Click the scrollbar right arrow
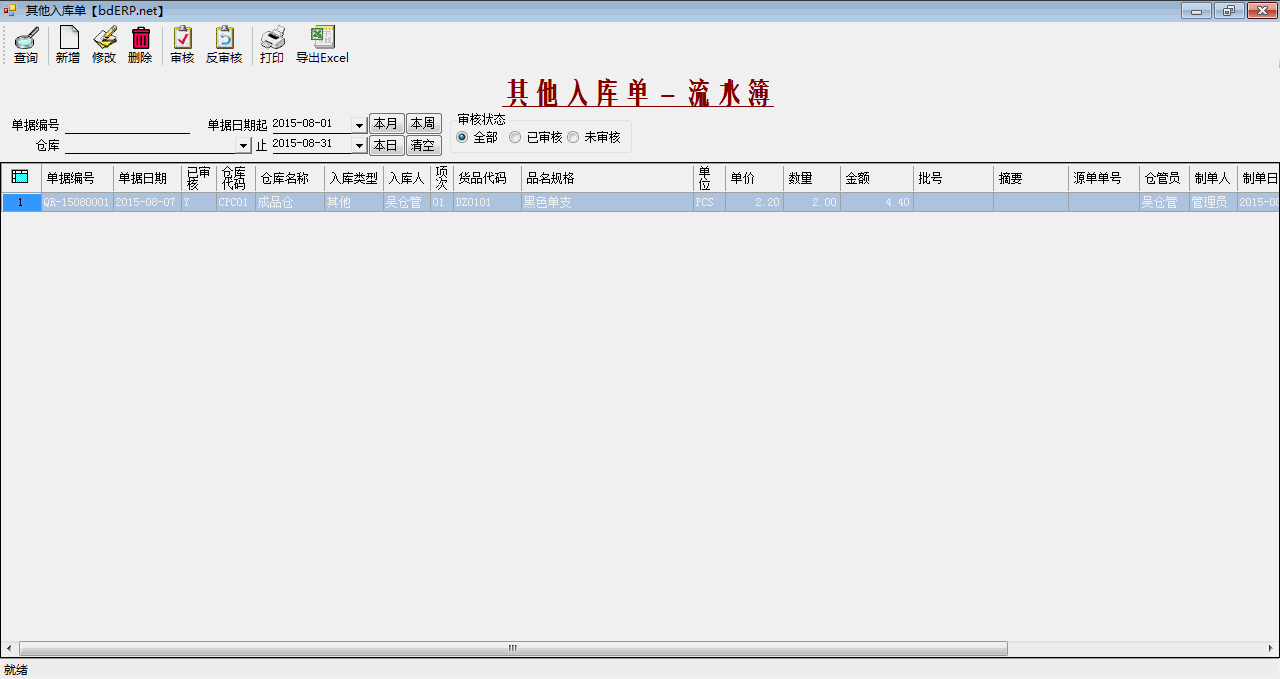 (1271, 648)
